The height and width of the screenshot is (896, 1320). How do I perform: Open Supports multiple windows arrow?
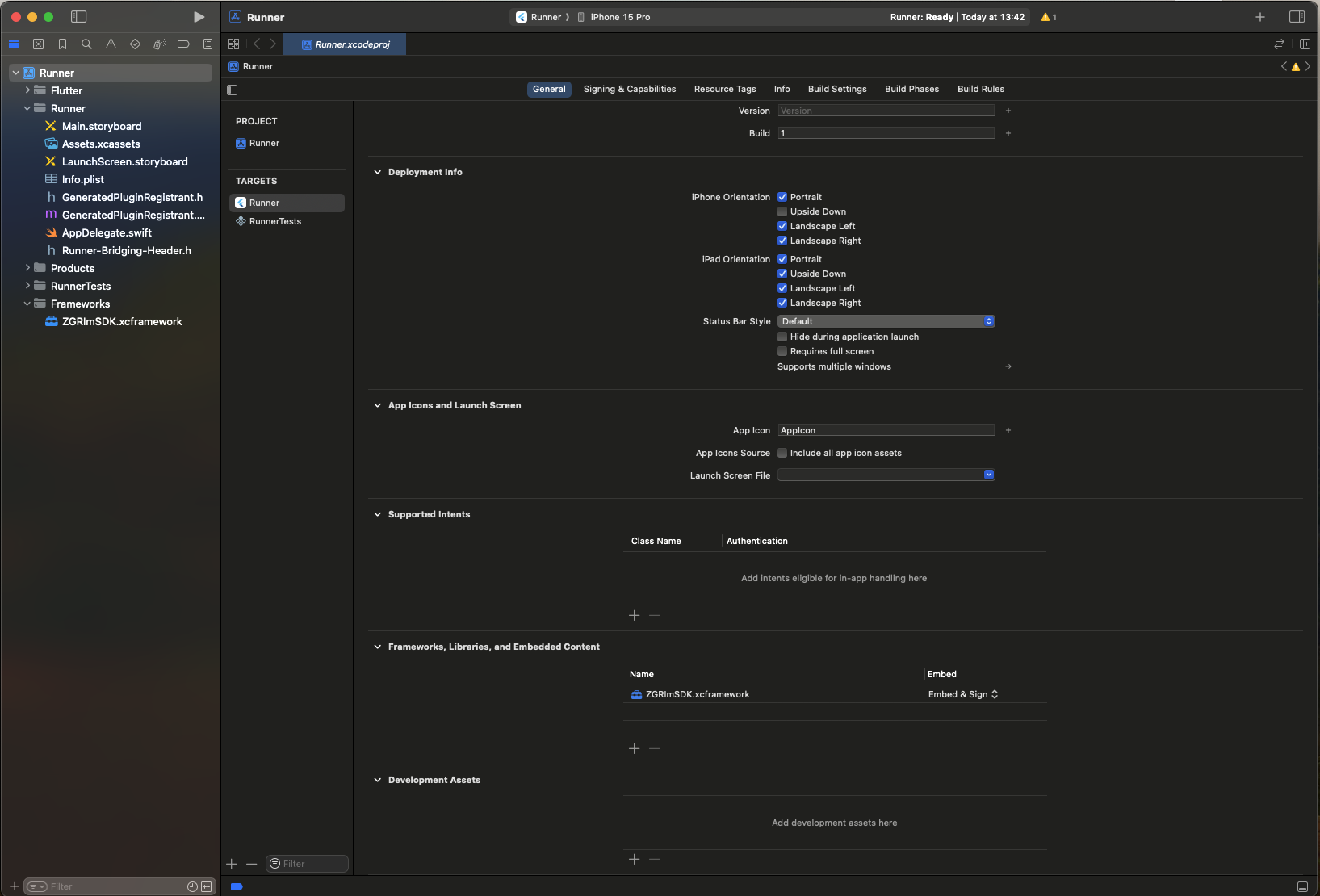pos(1008,366)
